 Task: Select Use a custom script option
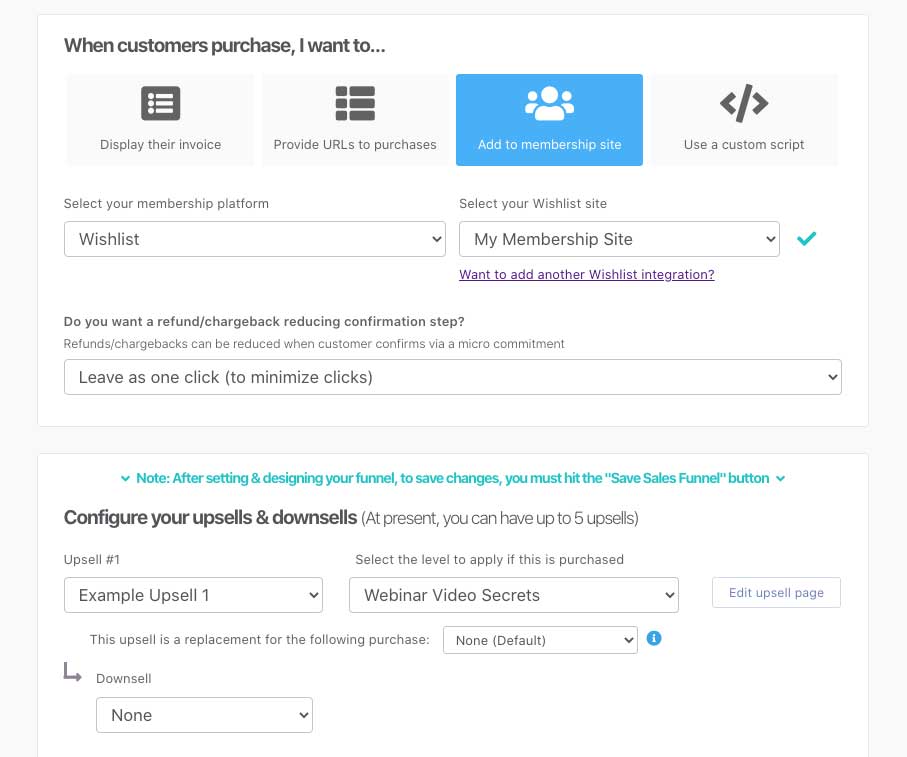(744, 120)
